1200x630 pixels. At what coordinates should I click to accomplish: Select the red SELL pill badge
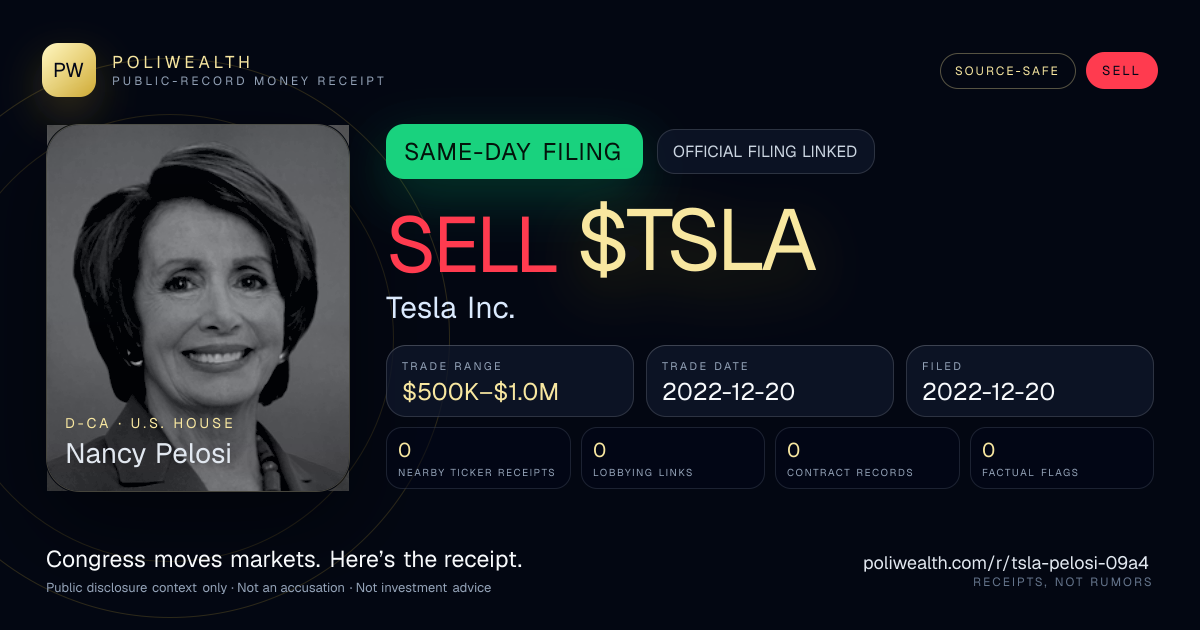point(1121,71)
